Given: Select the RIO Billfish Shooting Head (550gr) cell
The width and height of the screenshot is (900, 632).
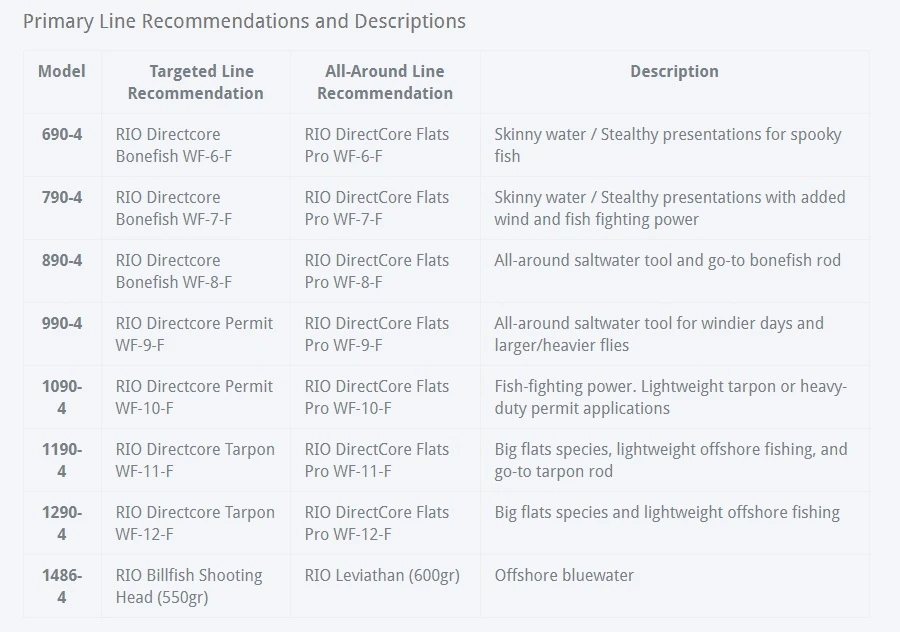Looking at the screenshot, I should click(x=189, y=586).
